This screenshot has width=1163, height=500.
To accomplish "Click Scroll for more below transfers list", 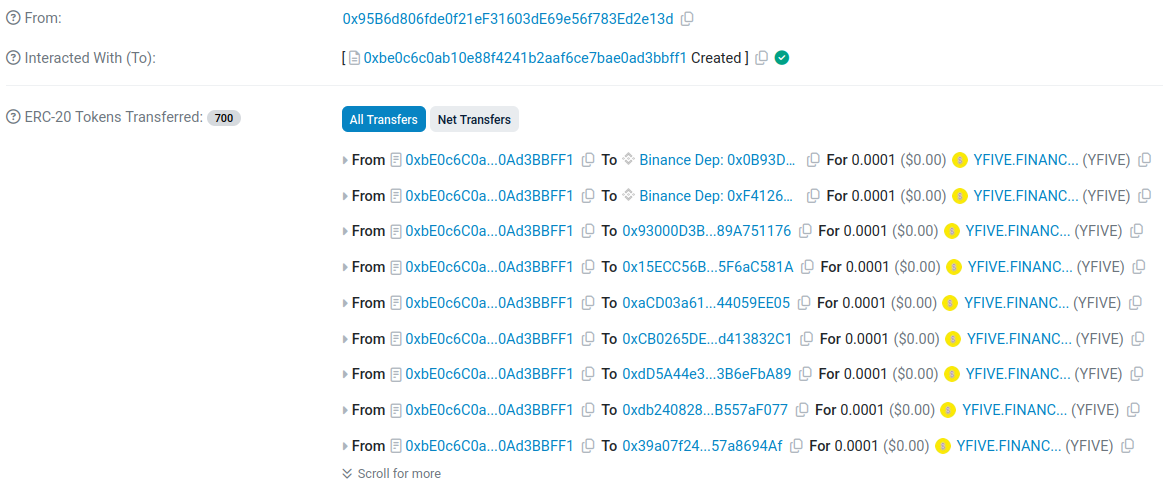I will pos(398,473).
